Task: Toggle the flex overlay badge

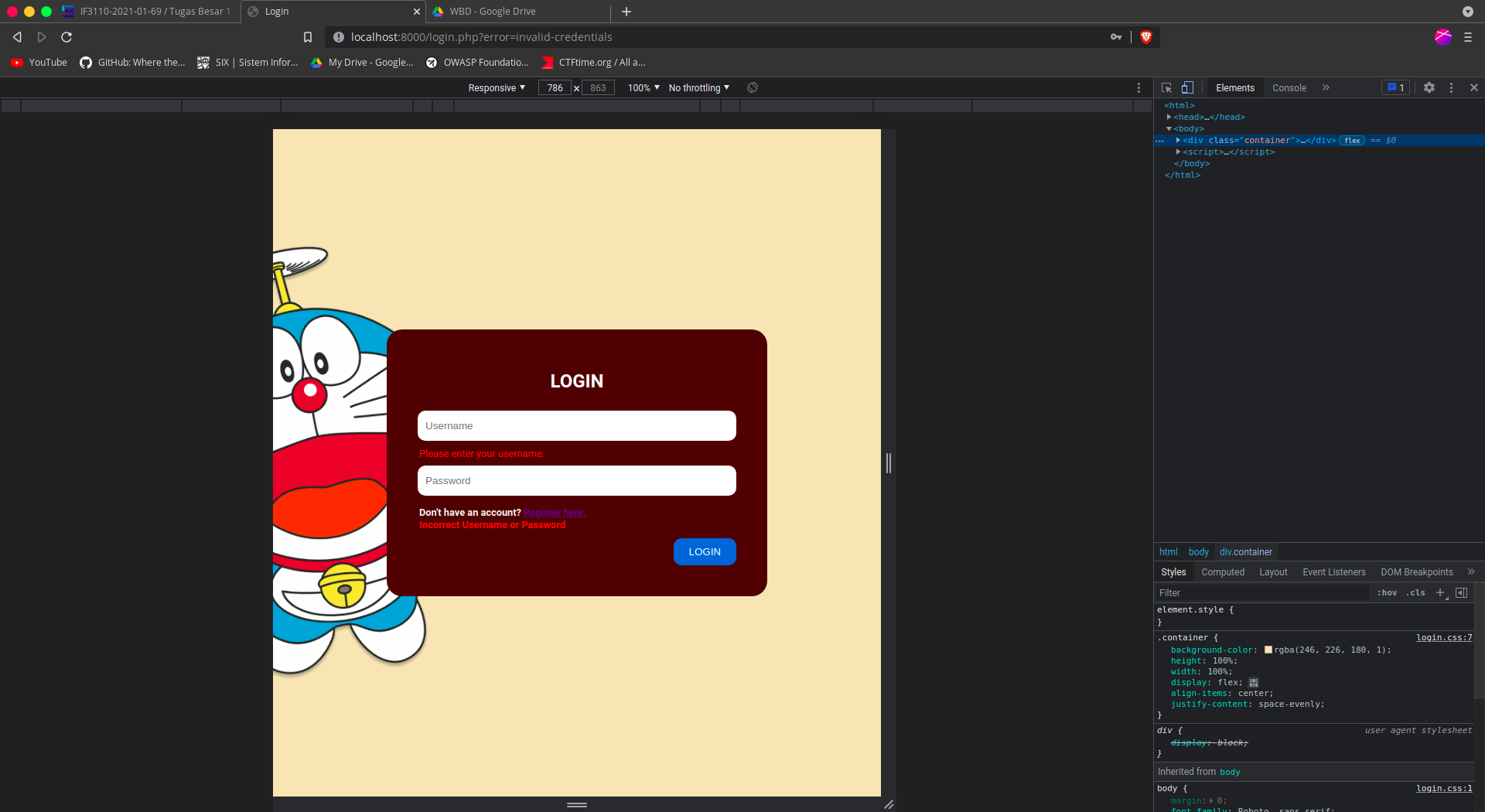Action: coord(1352,141)
